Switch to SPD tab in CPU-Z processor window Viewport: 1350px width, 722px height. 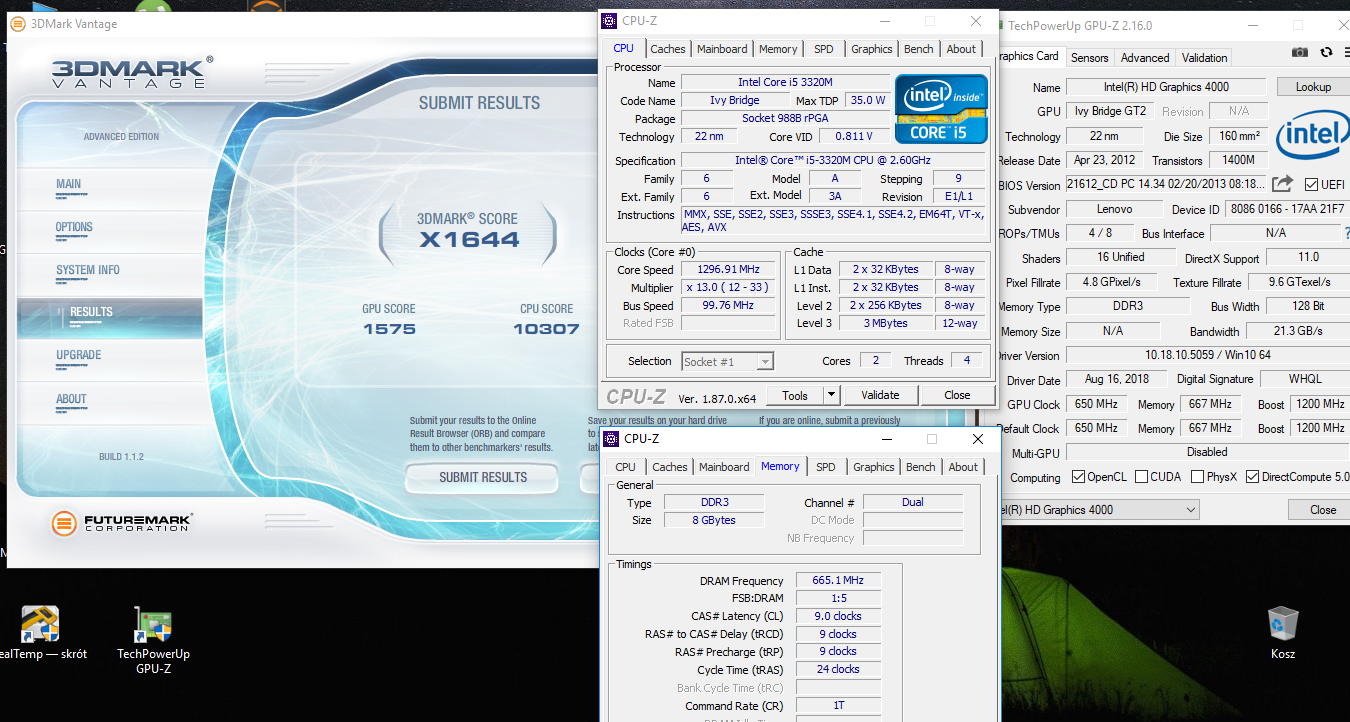(823, 49)
